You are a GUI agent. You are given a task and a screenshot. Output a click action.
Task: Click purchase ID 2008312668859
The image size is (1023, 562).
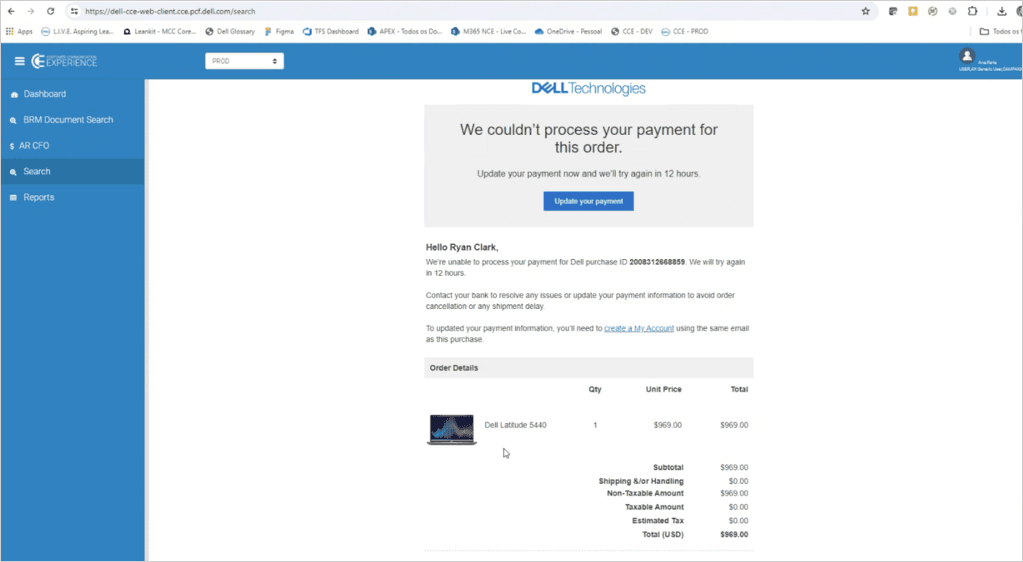[657, 262]
